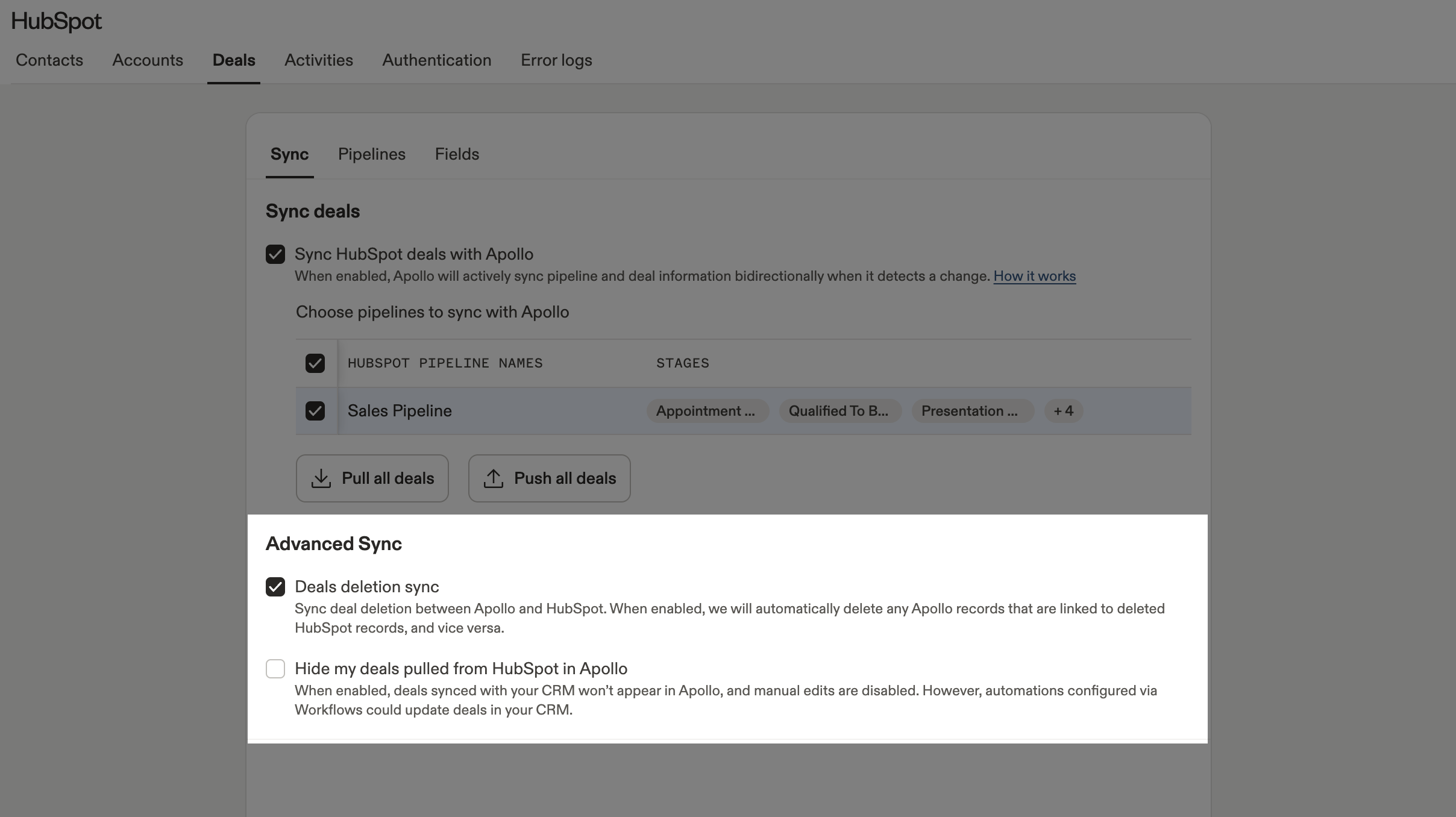The width and height of the screenshot is (1456, 817).
Task: Go to the Activities tab
Action: pos(319,60)
